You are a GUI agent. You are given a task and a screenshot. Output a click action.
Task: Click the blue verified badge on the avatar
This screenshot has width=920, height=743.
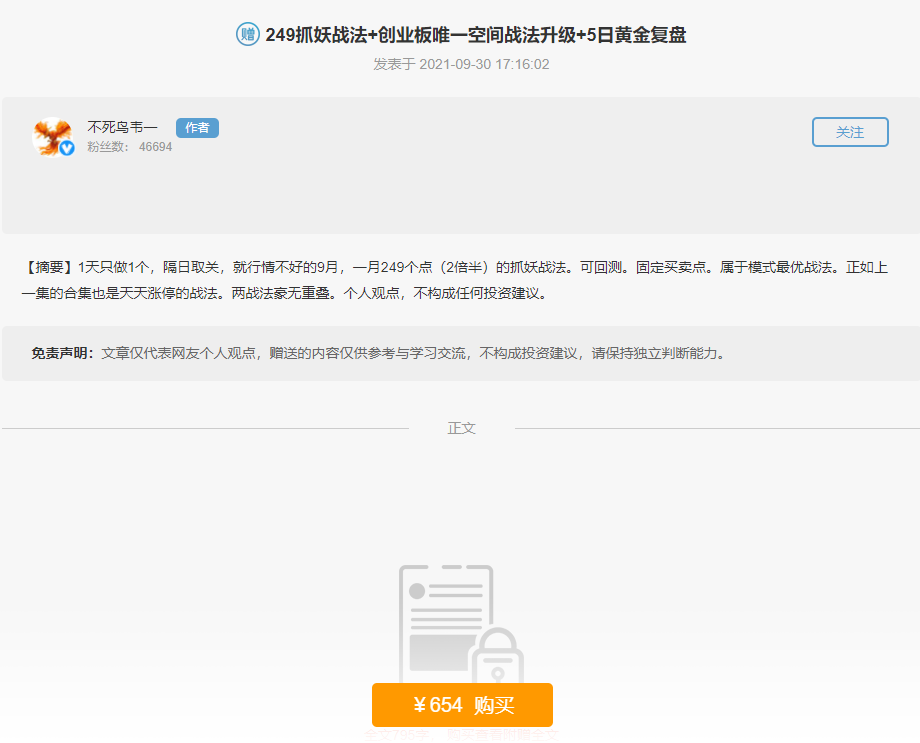pos(67,149)
